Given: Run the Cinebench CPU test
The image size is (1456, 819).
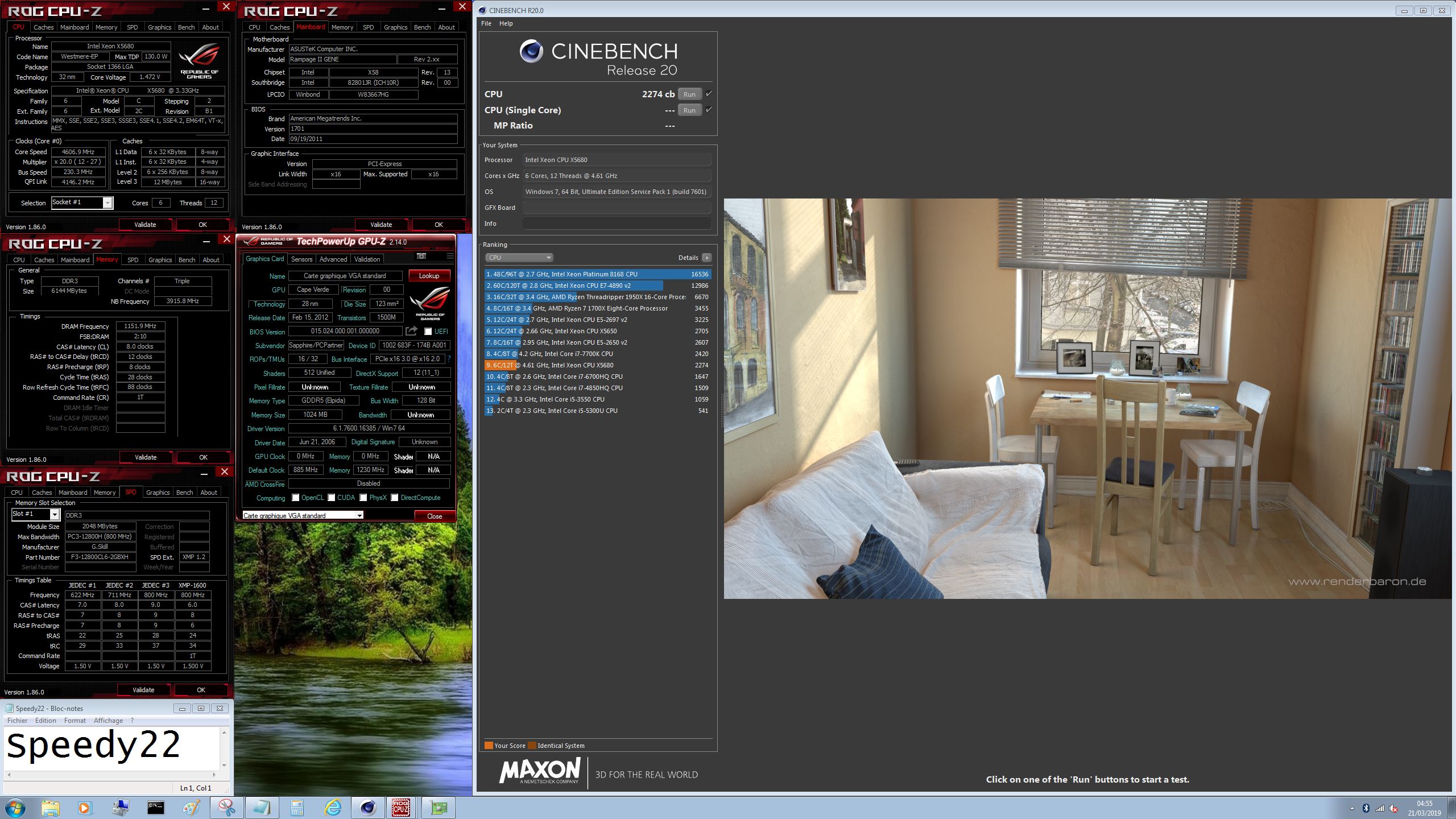Looking at the screenshot, I should click(689, 94).
